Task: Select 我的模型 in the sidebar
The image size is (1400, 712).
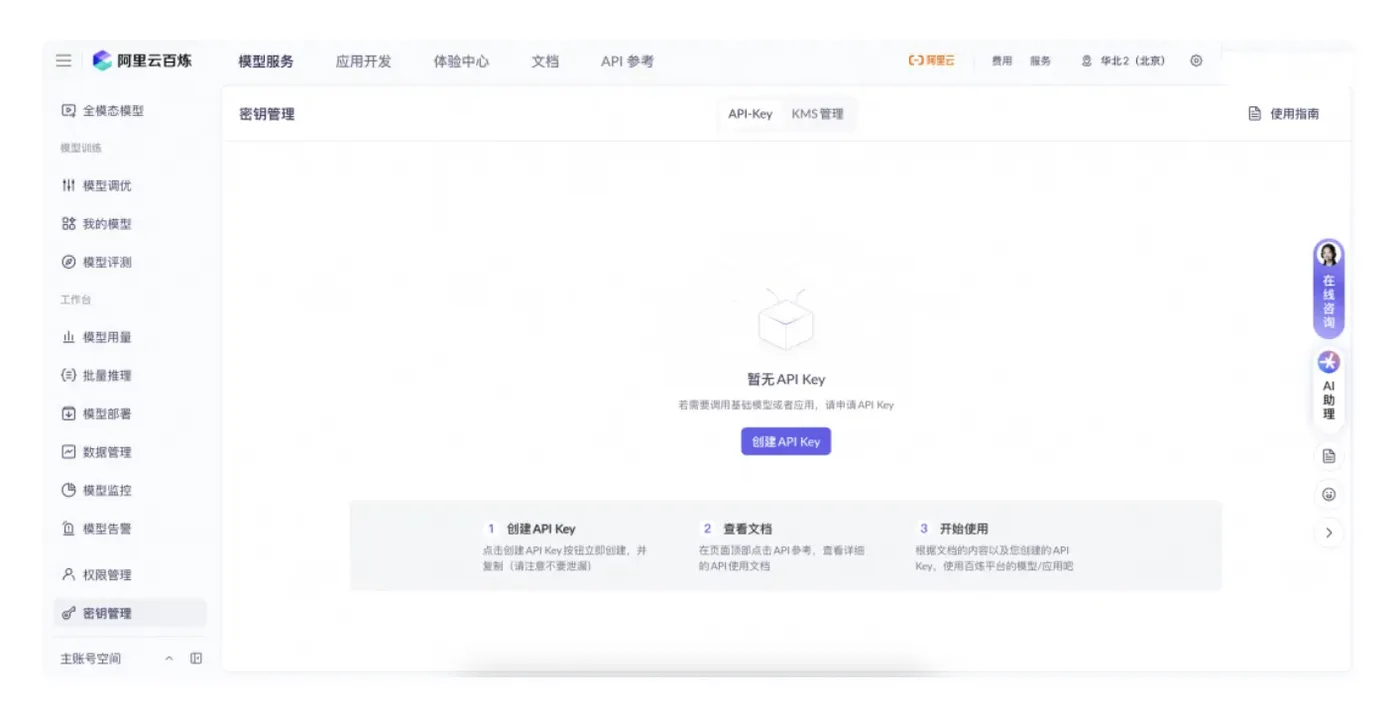Action: pyautogui.click(x=130, y=224)
